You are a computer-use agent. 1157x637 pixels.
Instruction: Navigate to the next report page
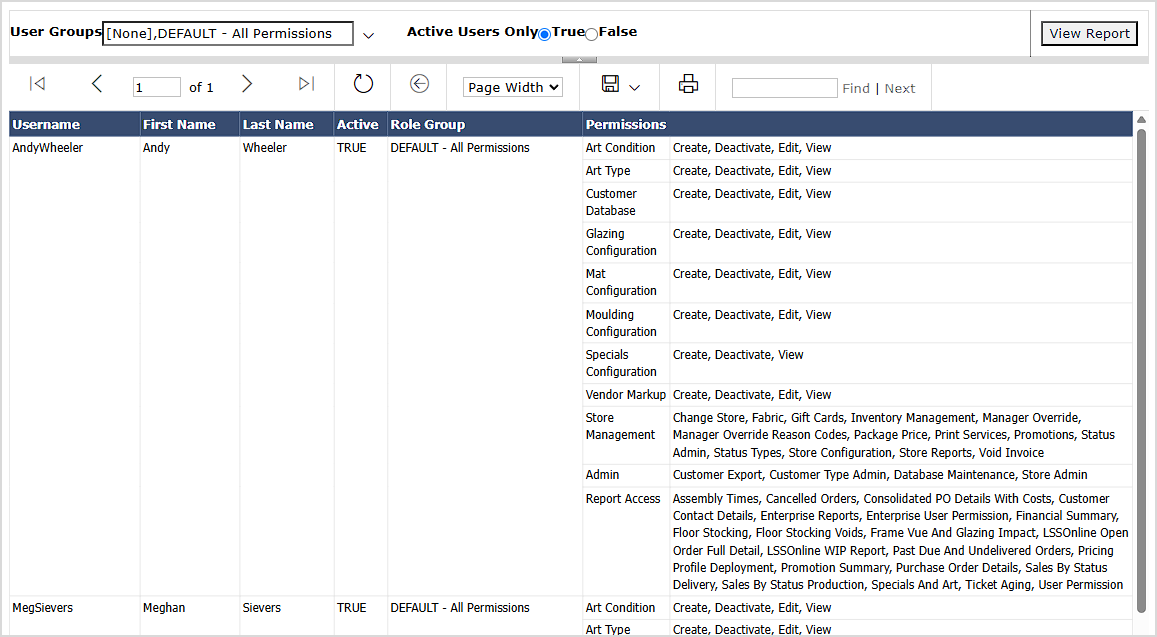[247, 84]
